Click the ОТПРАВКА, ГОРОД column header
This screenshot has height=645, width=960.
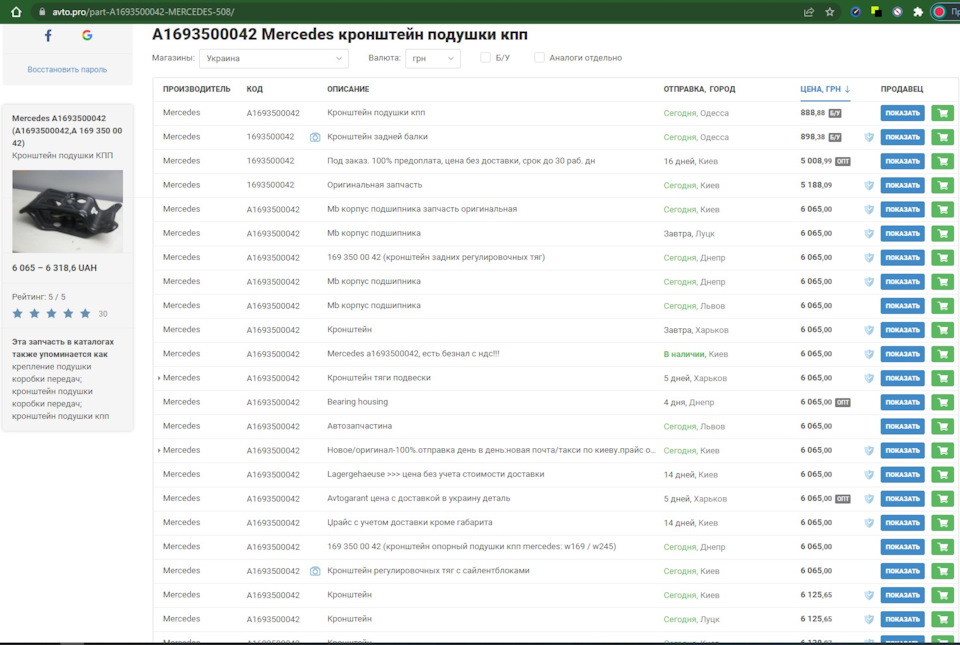[699, 89]
